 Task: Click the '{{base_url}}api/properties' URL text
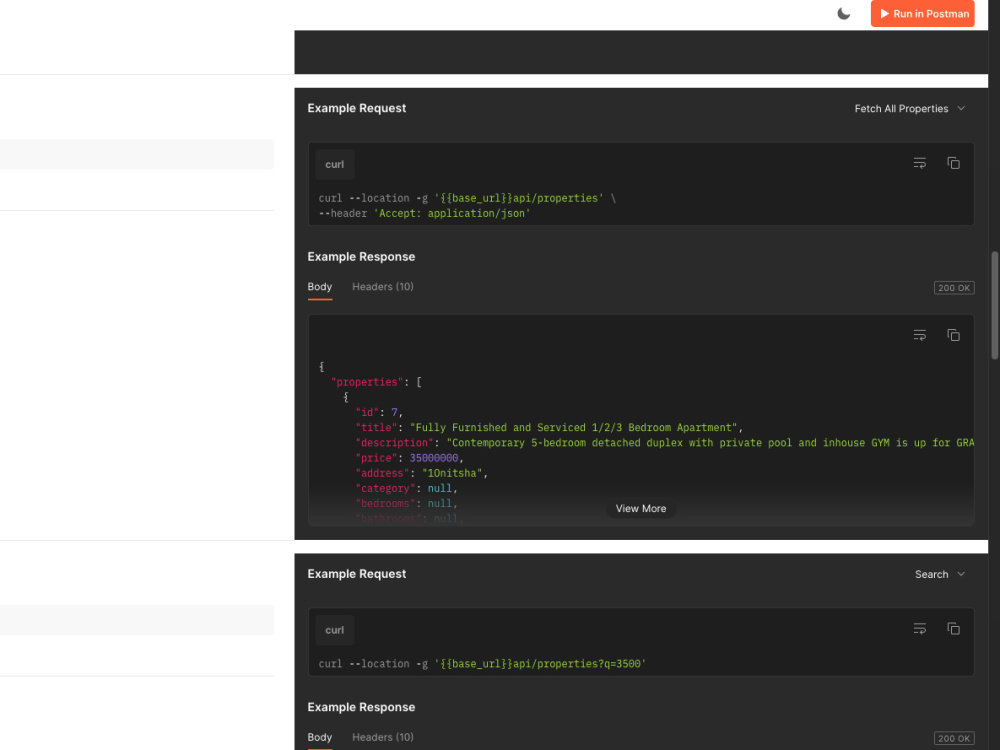(x=519, y=198)
